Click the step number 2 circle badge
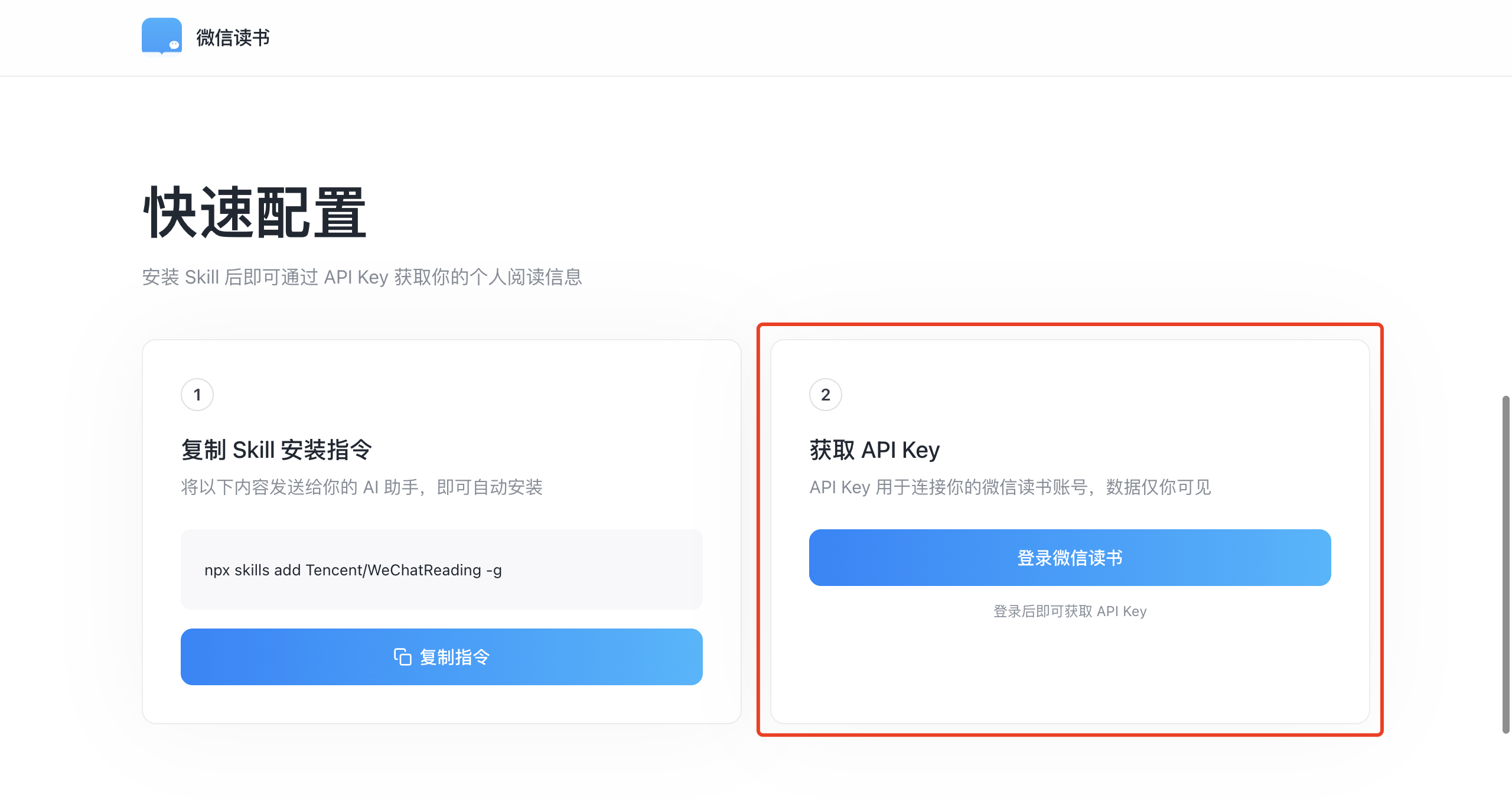Image resolution: width=1512 pixels, height=801 pixels. coord(826,395)
